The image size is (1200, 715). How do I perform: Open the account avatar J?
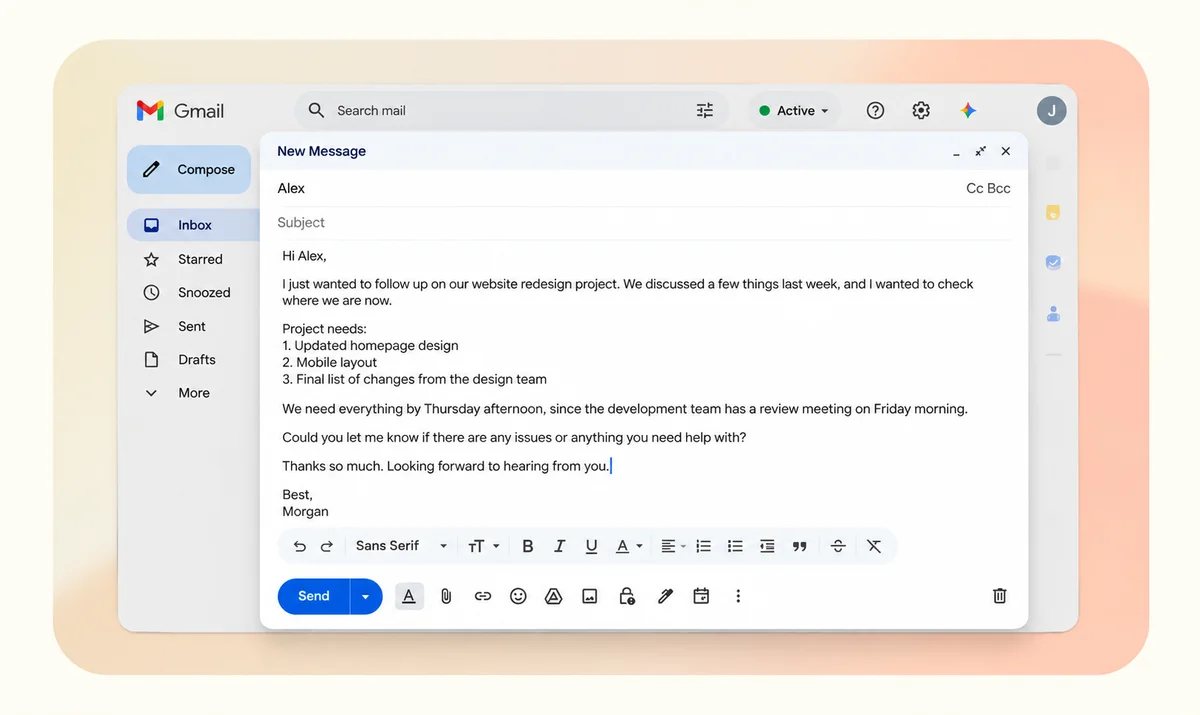point(1051,111)
